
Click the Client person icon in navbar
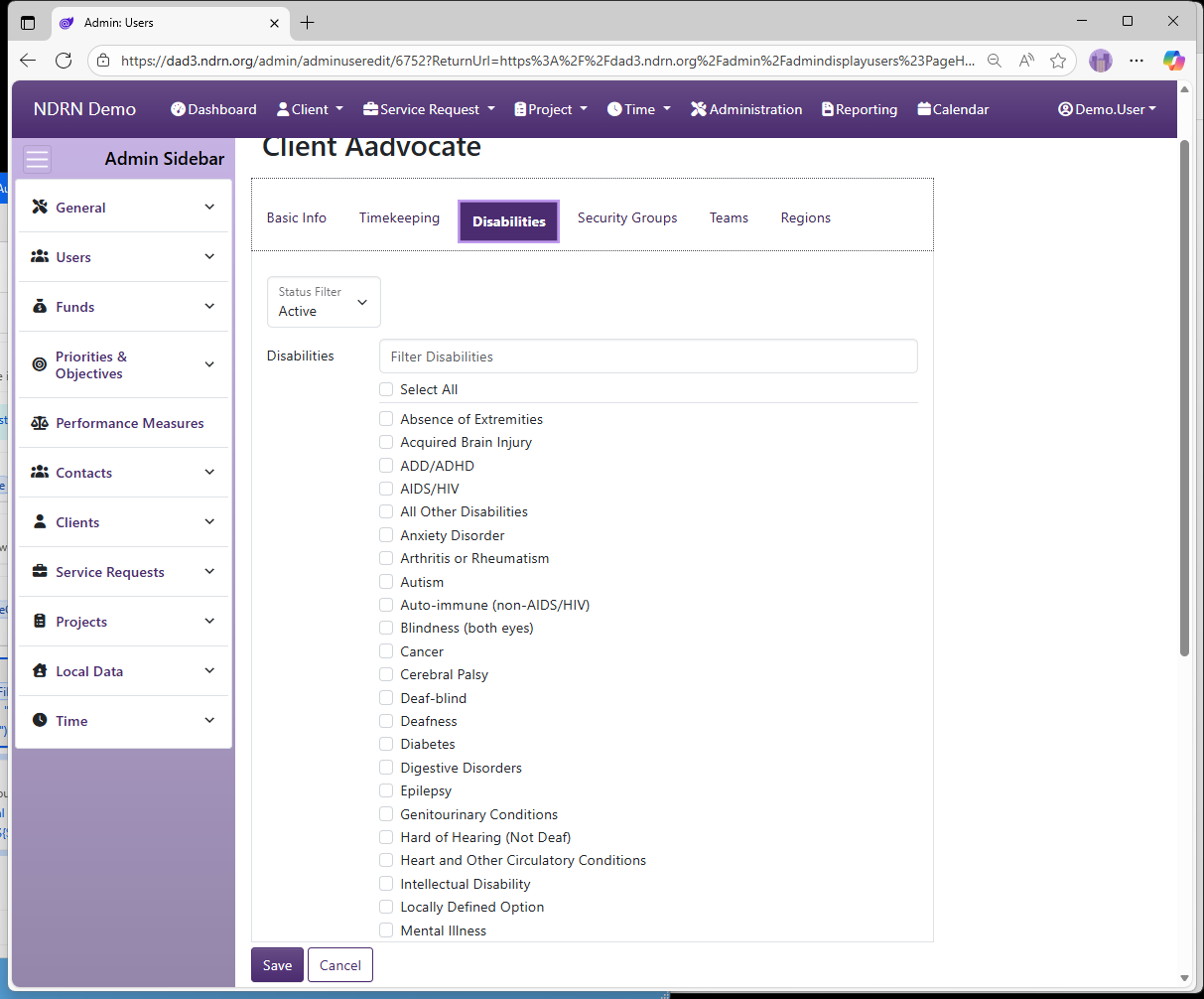283,109
